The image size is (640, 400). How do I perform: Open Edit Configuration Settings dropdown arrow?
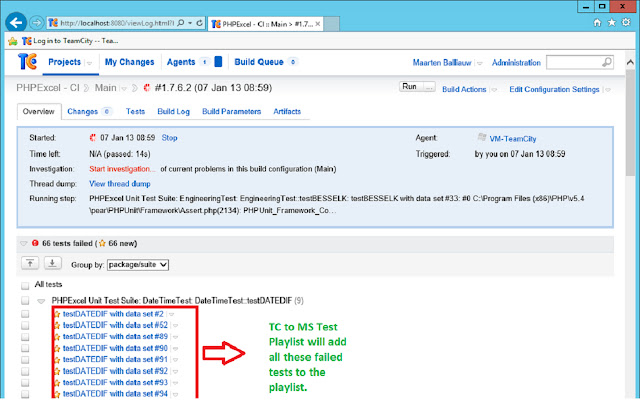[x=608, y=90]
